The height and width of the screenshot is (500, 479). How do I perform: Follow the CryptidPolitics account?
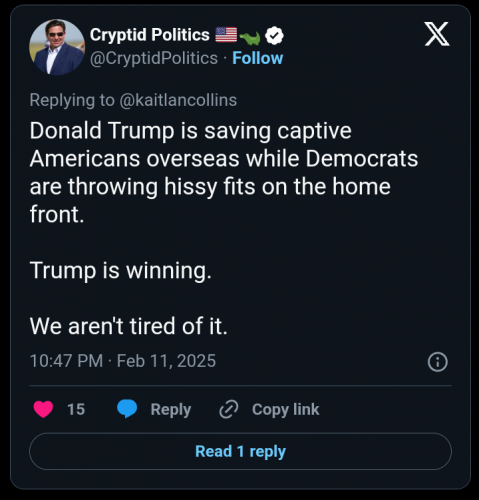point(258,58)
